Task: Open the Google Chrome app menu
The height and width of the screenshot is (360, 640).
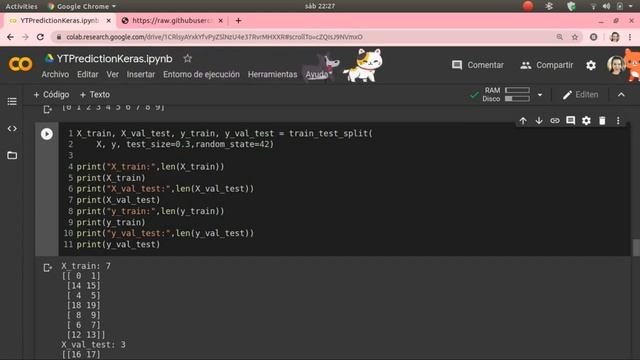Action: coord(82,6)
